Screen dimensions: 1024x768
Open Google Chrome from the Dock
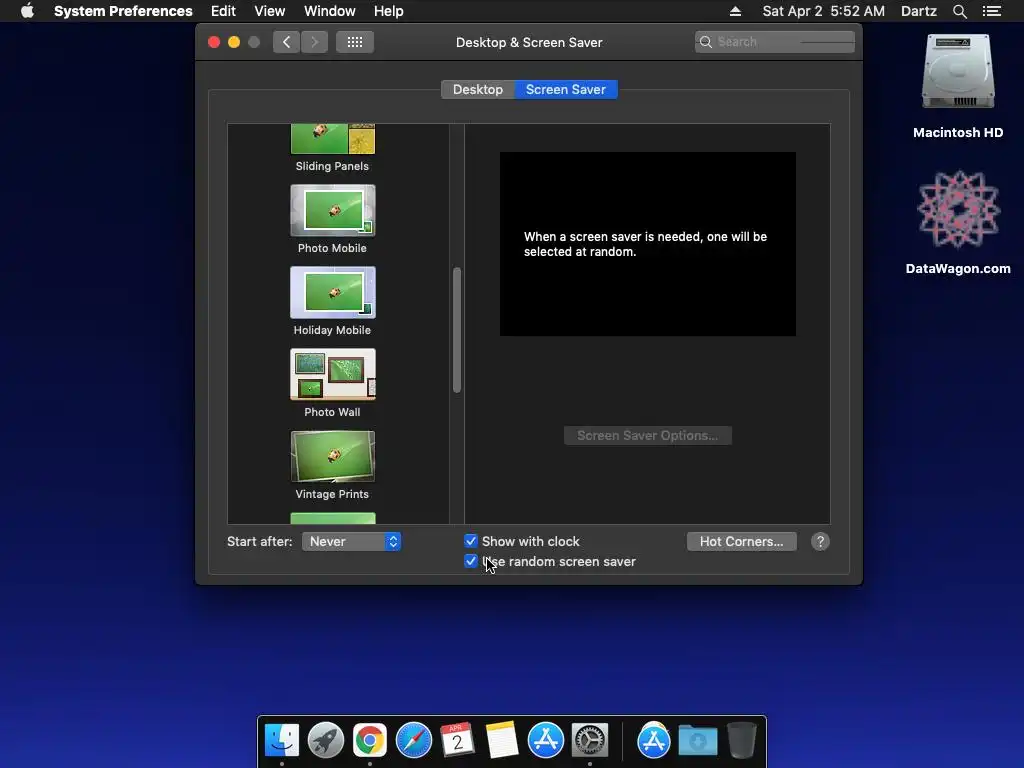[x=370, y=741]
